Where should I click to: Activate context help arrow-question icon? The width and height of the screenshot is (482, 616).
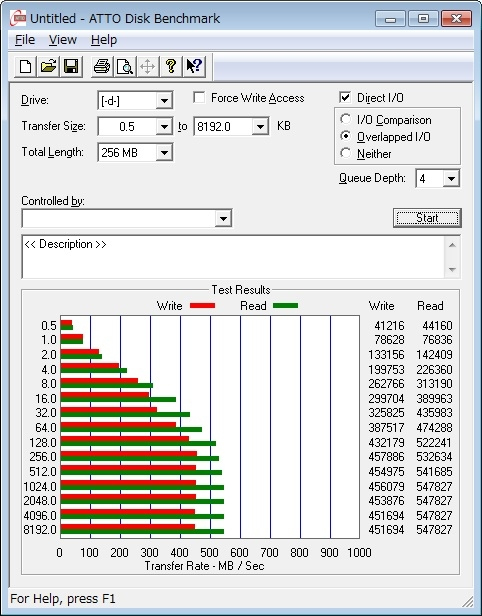coord(194,66)
